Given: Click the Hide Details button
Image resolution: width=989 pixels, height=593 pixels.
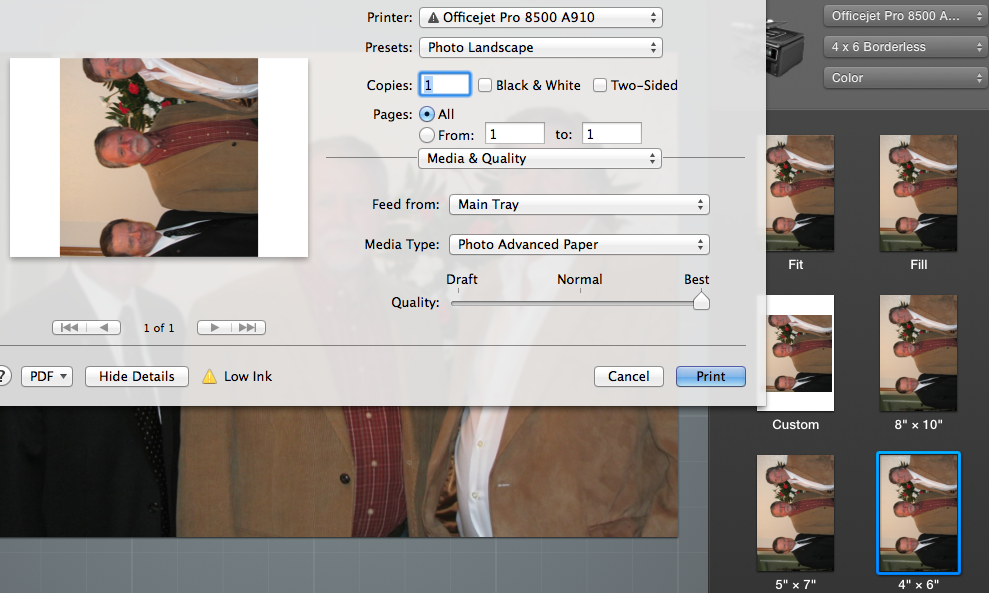Looking at the screenshot, I should point(137,377).
